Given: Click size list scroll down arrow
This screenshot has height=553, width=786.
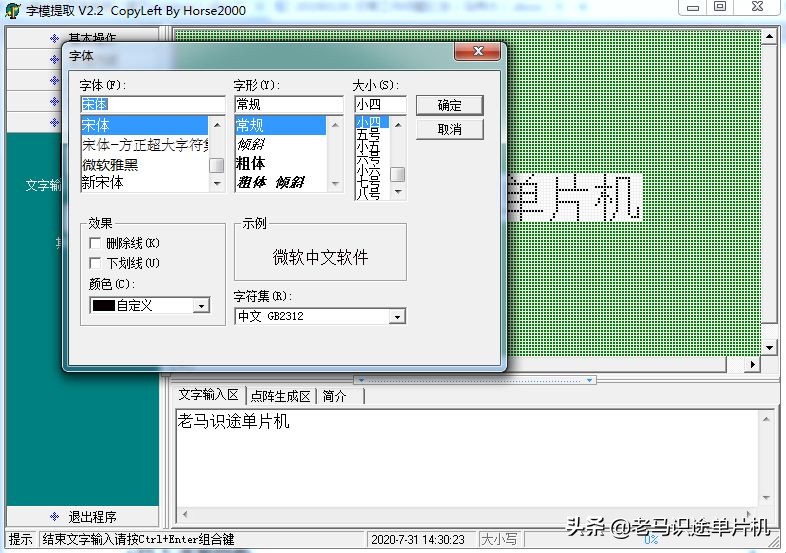Looking at the screenshot, I should point(398,192).
